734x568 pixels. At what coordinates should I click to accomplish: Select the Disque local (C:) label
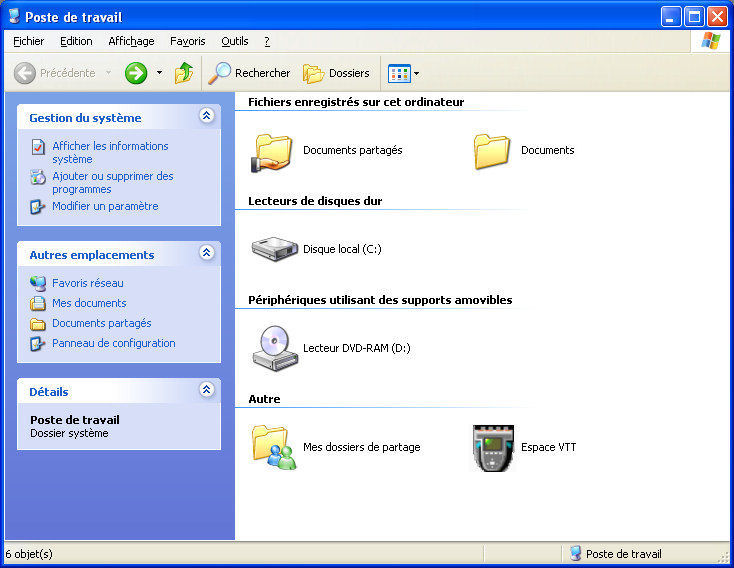(342, 249)
